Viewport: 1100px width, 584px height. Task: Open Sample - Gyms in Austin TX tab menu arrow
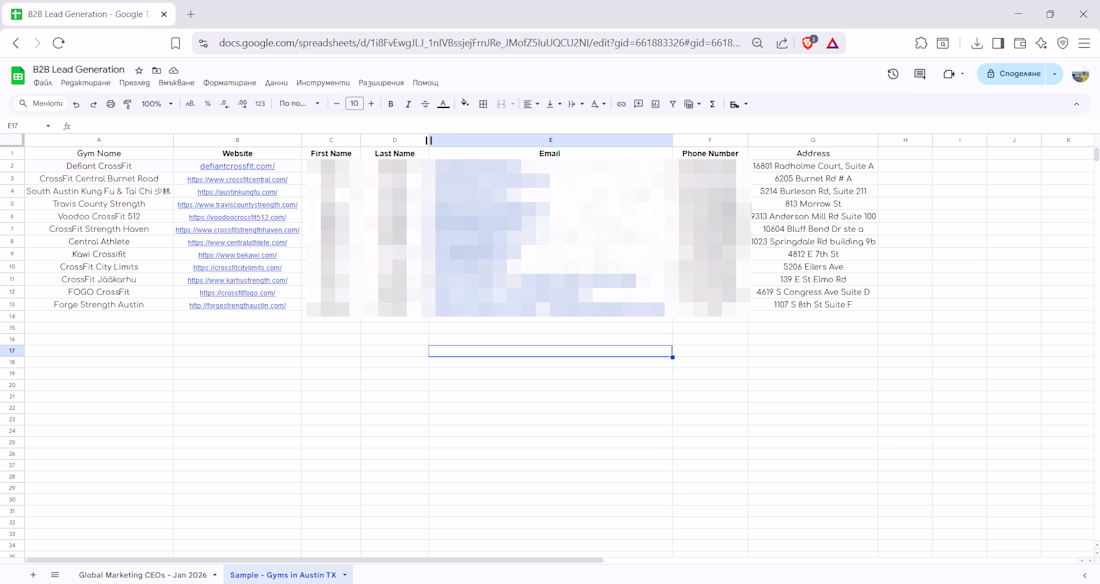coord(344,575)
